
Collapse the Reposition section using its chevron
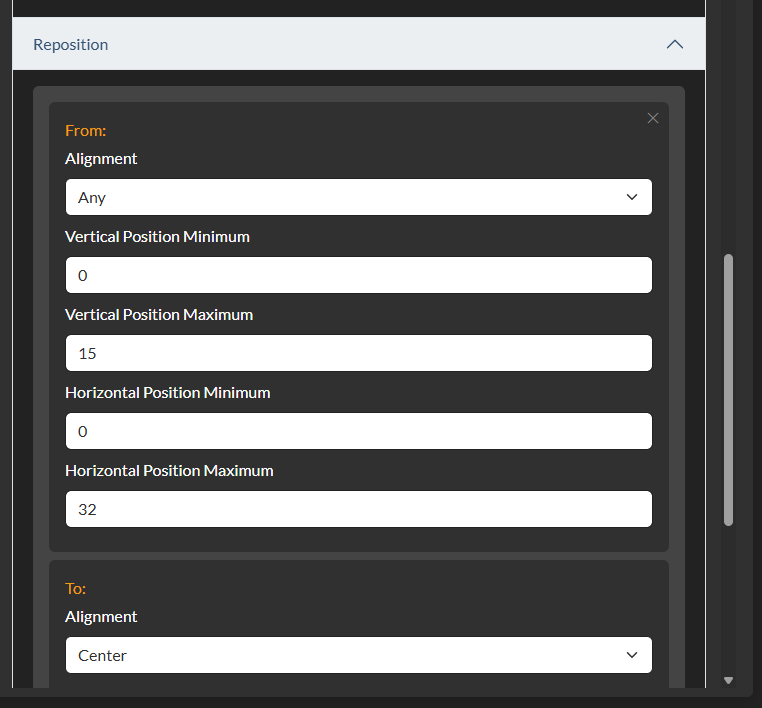tap(675, 45)
